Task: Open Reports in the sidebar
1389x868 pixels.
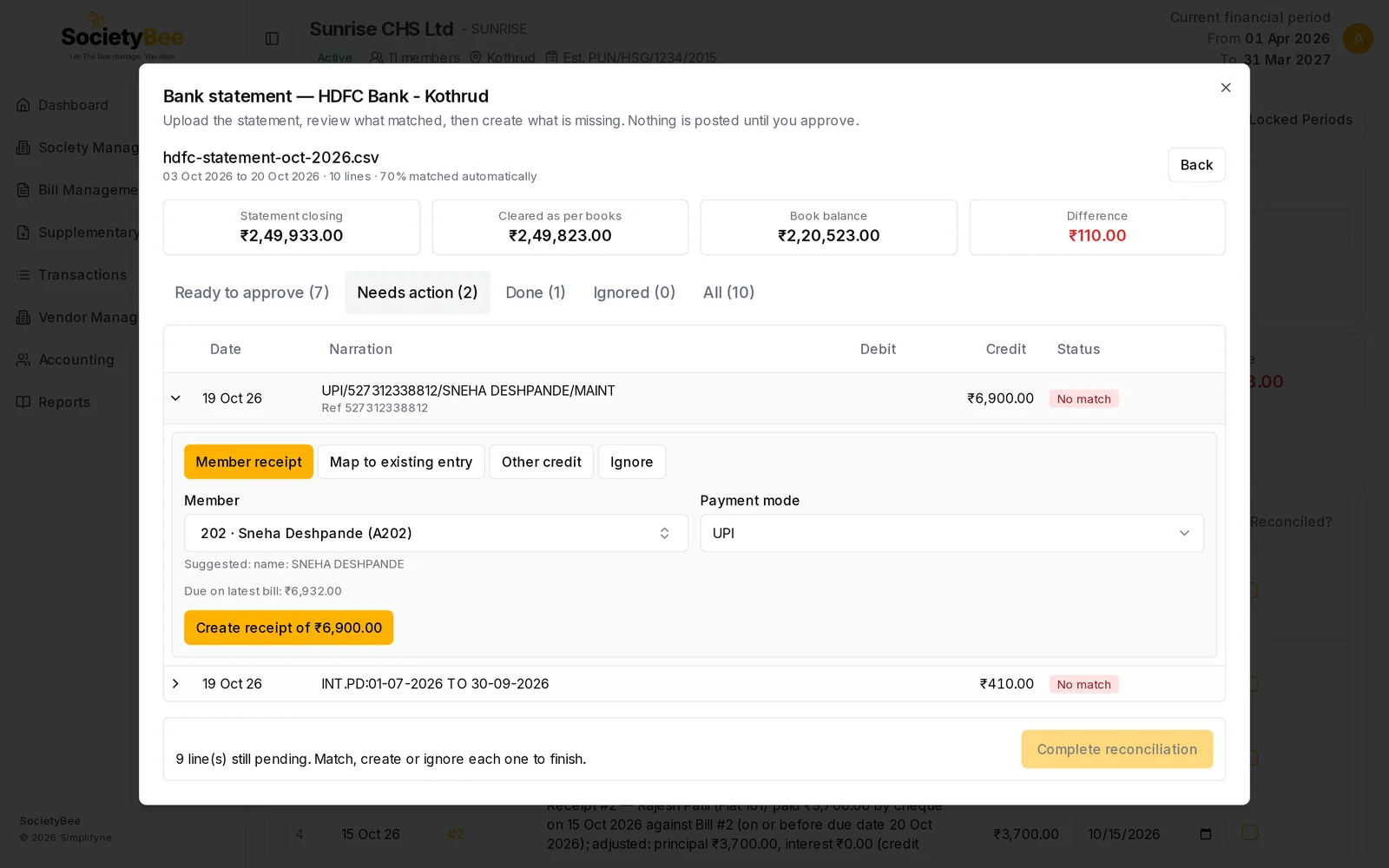Action: pos(64,402)
